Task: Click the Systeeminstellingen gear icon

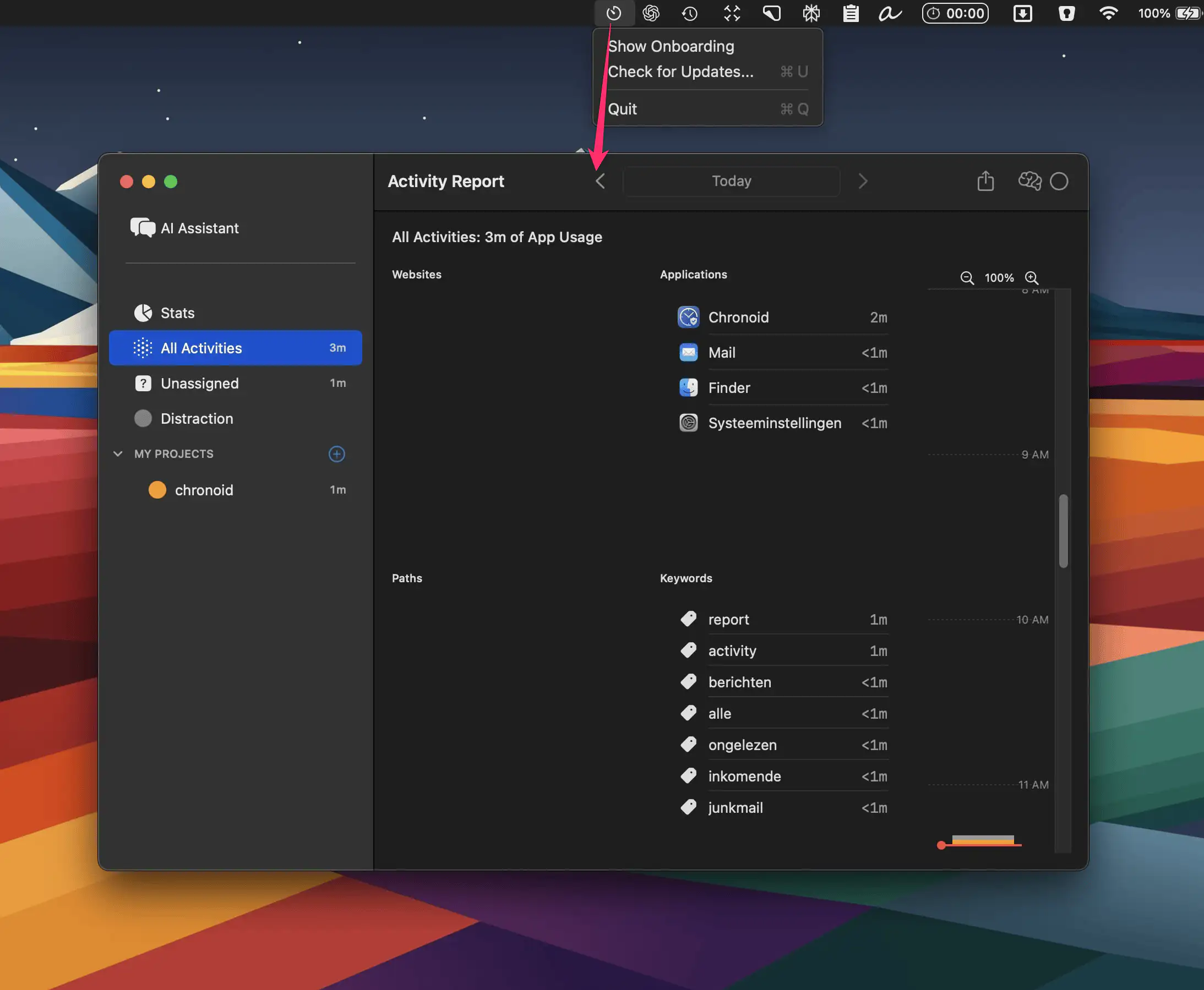Action: tap(688, 423)
